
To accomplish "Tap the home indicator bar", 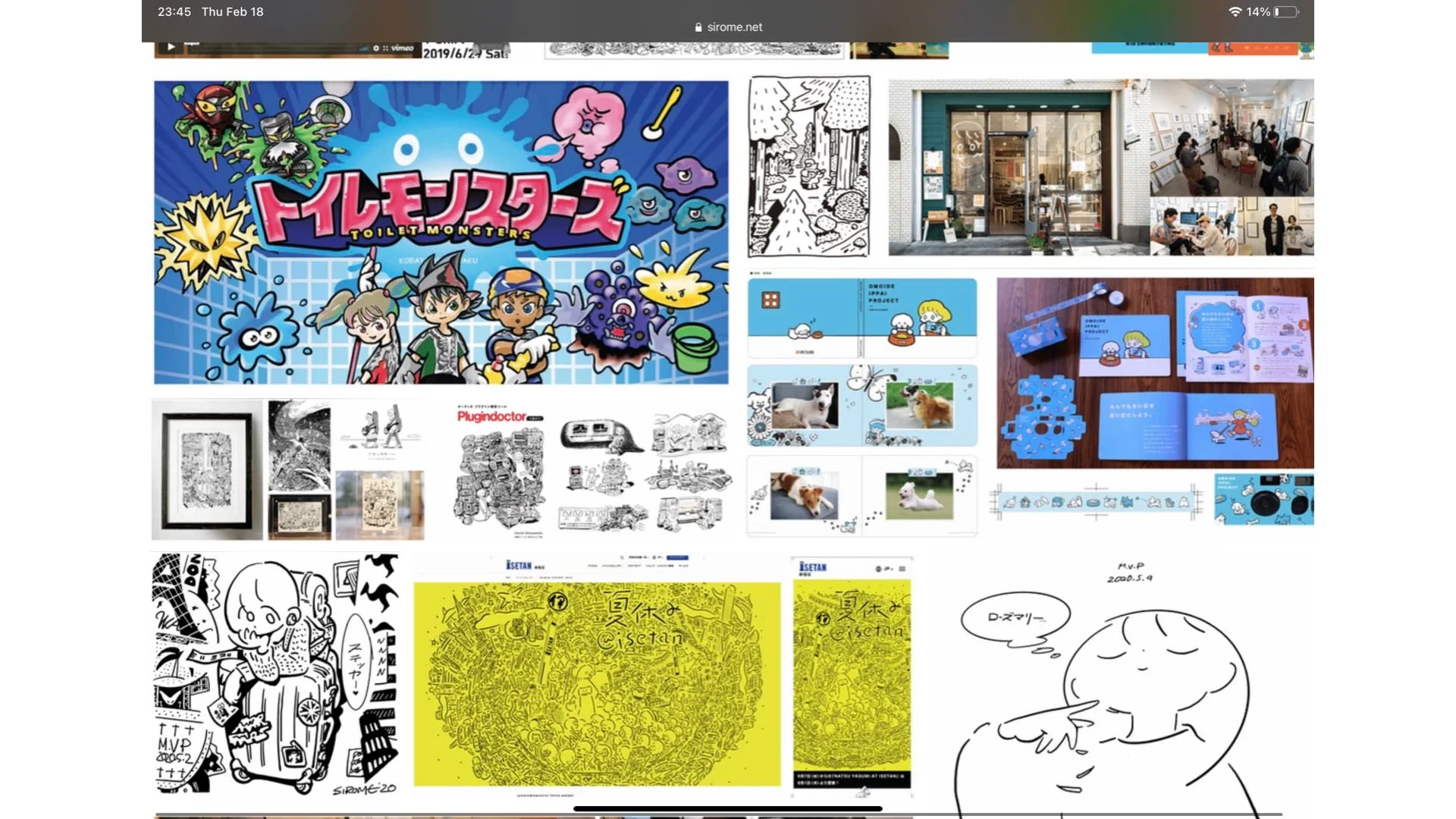I will point(728,808).
